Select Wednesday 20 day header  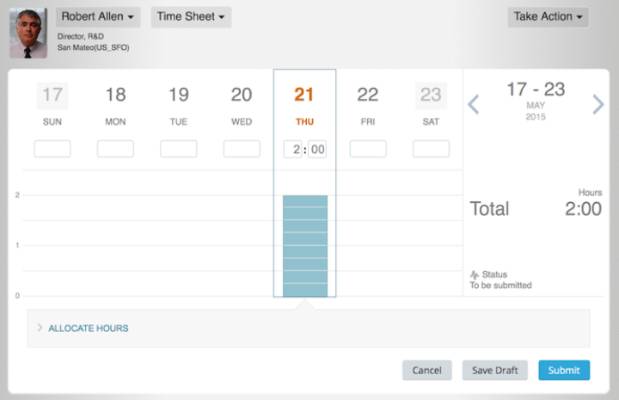242,104
